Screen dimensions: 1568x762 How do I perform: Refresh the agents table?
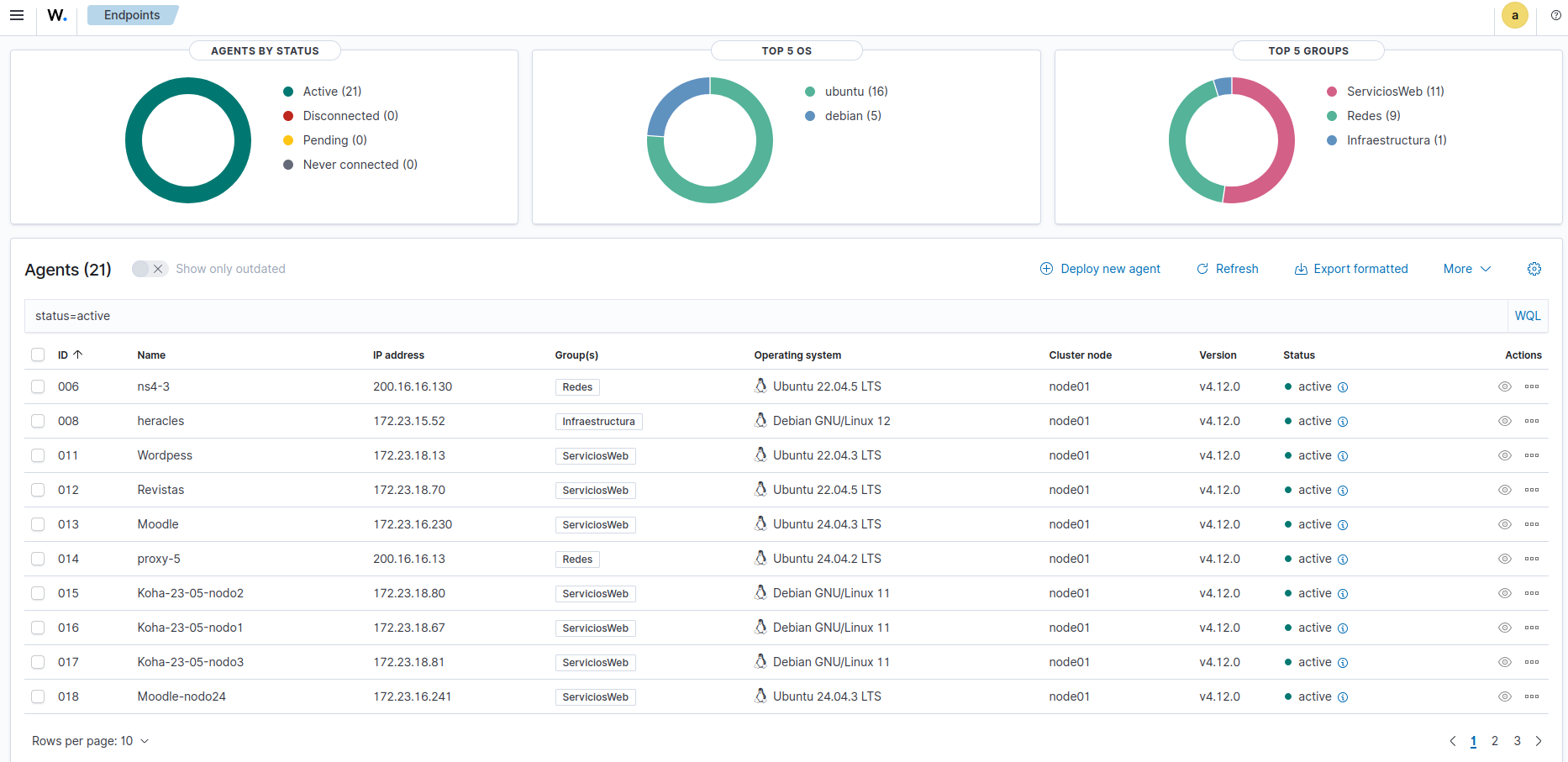pos(1227,269)
